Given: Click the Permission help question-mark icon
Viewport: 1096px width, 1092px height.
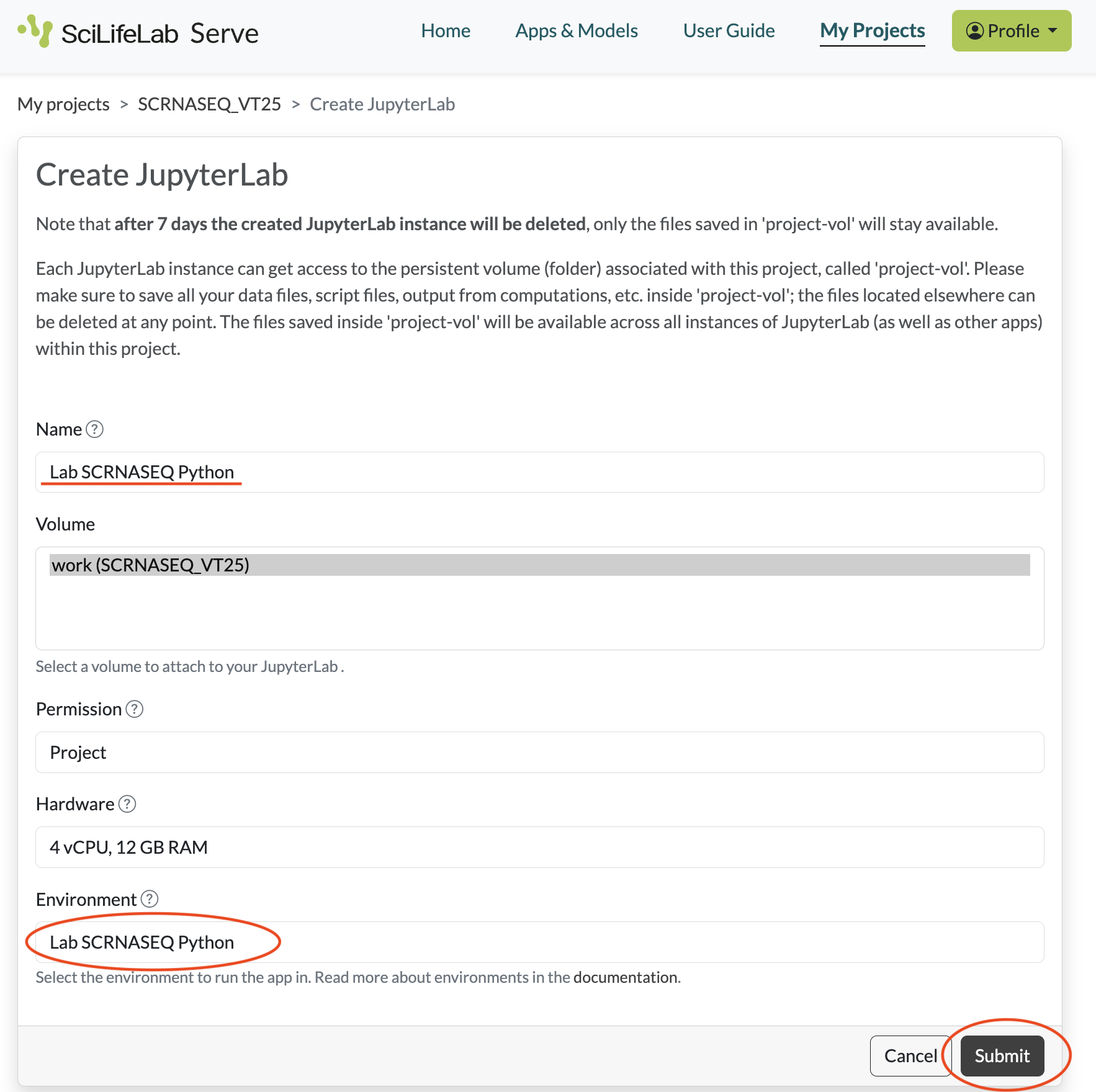Looking at the screenshot, I should 135,709.
